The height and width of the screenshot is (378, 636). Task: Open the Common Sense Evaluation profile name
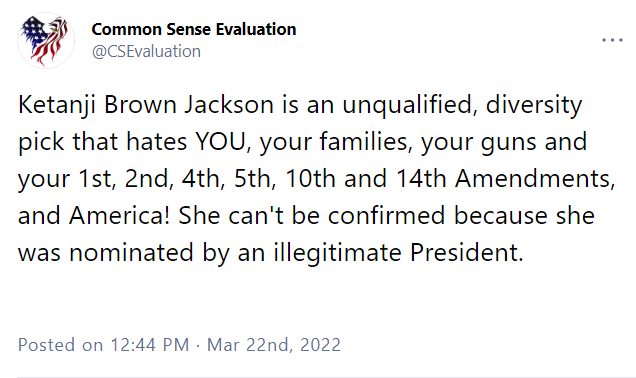[193, 29]
